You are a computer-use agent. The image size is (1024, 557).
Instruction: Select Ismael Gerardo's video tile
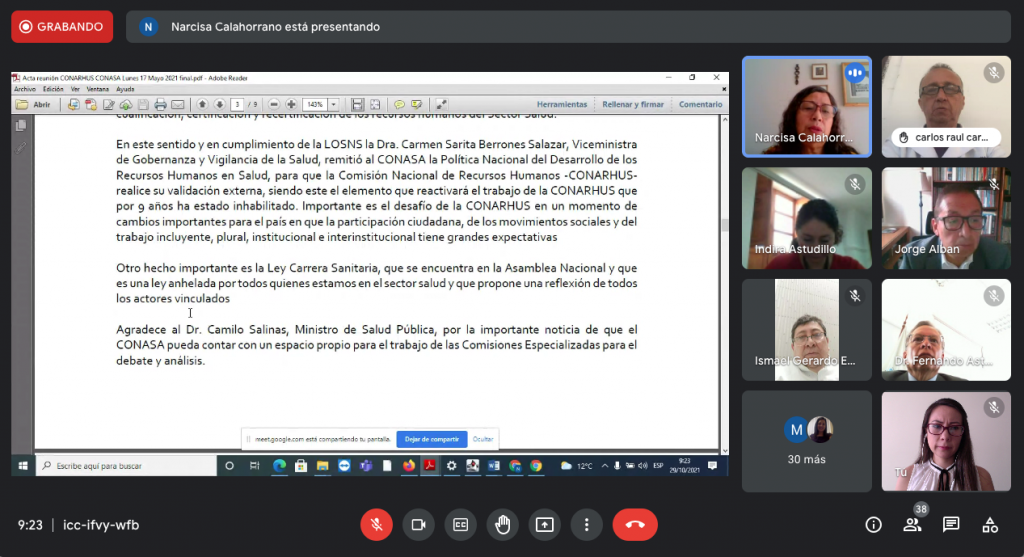pos(807,330)
